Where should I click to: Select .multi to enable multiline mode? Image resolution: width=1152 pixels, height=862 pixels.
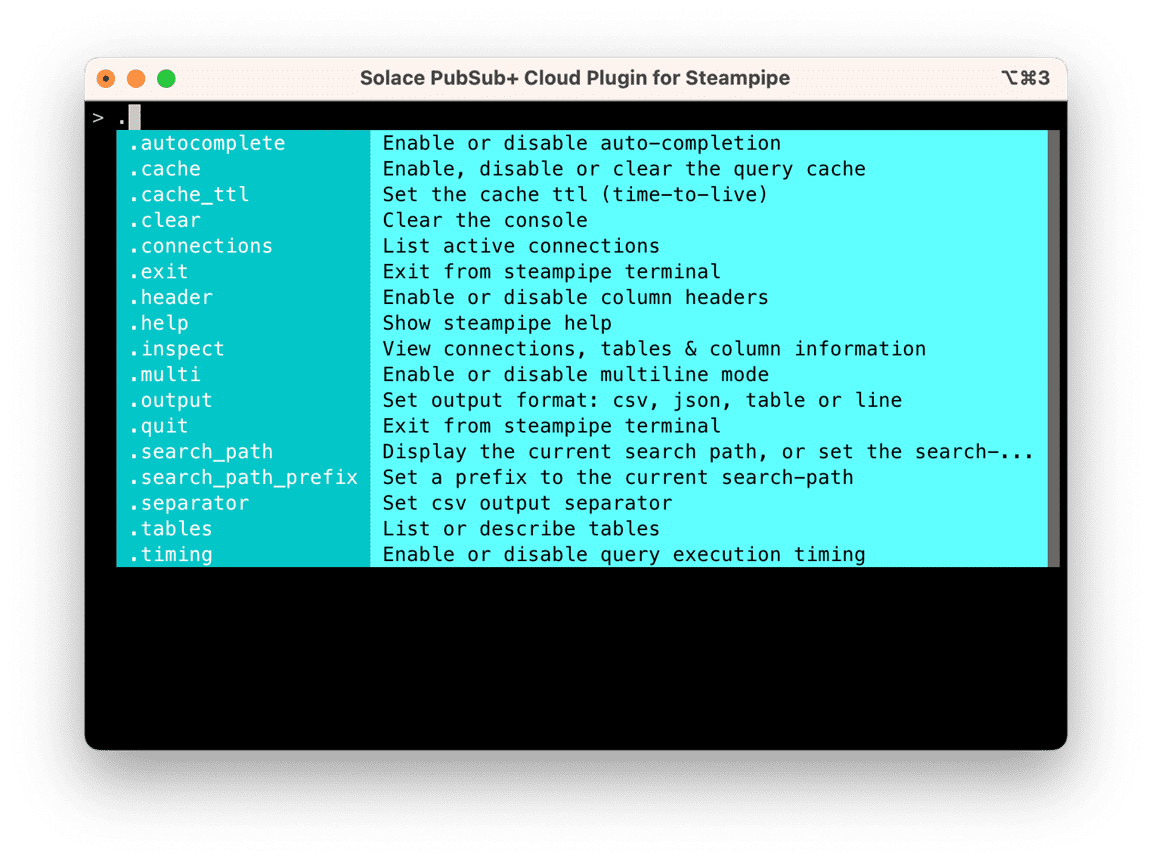click(x=167, y=374)
